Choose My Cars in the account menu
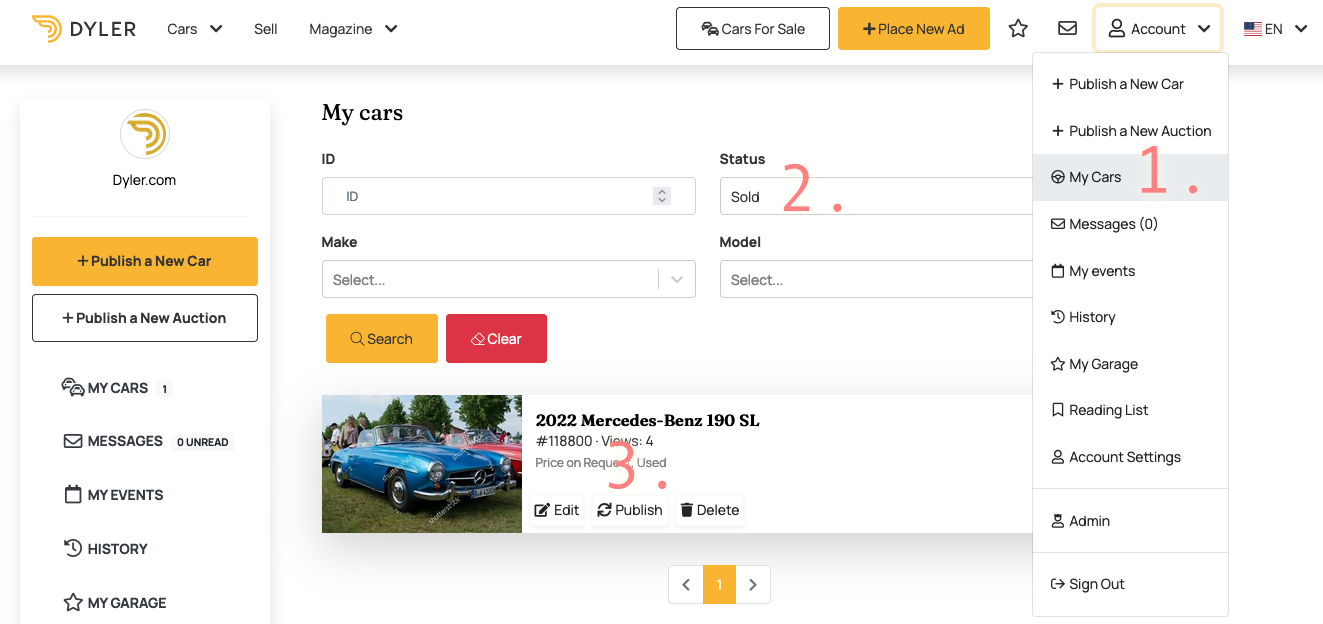 [x=1130, y=177]
